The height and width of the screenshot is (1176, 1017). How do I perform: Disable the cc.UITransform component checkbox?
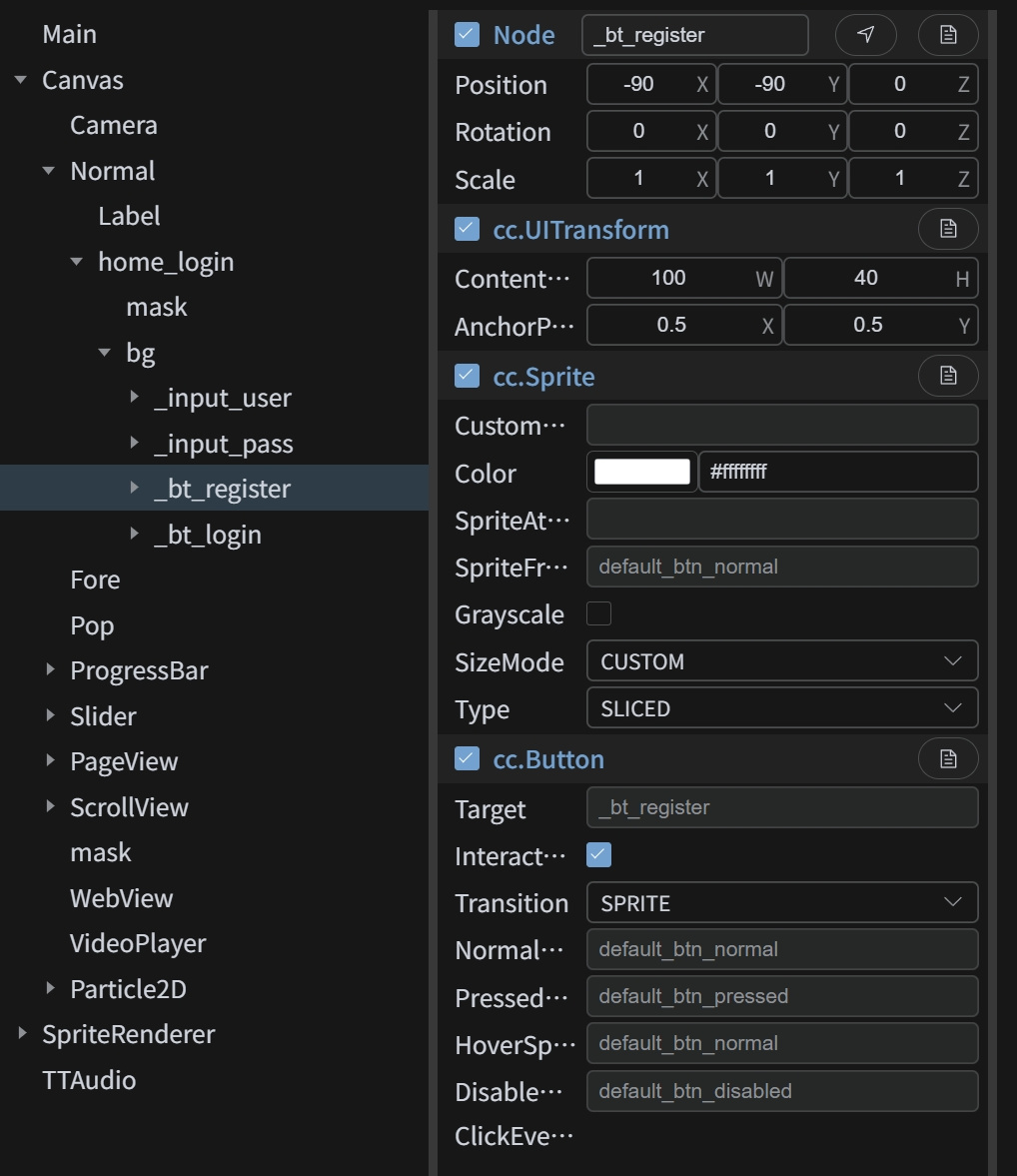467,230
